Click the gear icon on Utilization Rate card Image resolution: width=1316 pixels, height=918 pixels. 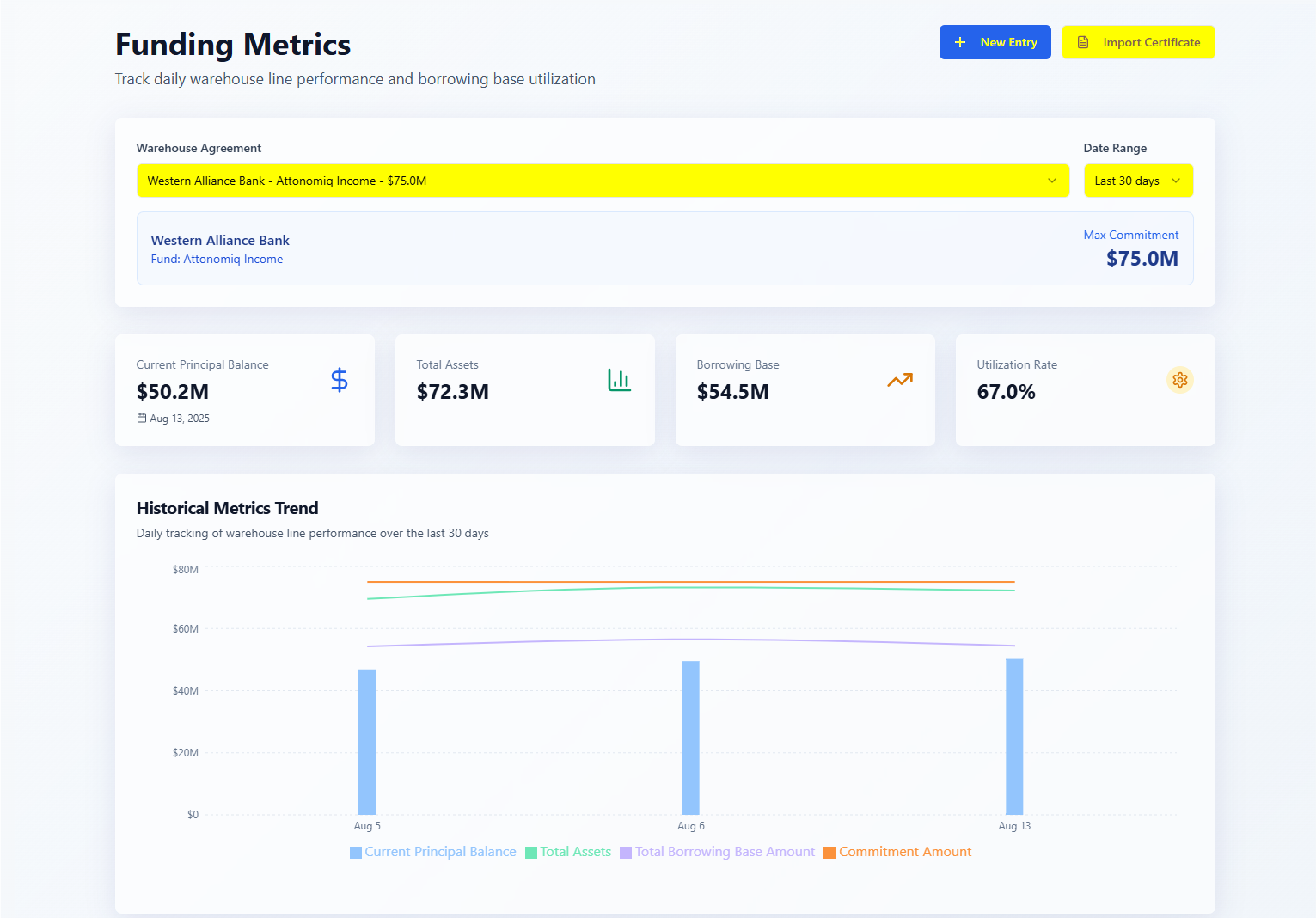coord(1179,380)
